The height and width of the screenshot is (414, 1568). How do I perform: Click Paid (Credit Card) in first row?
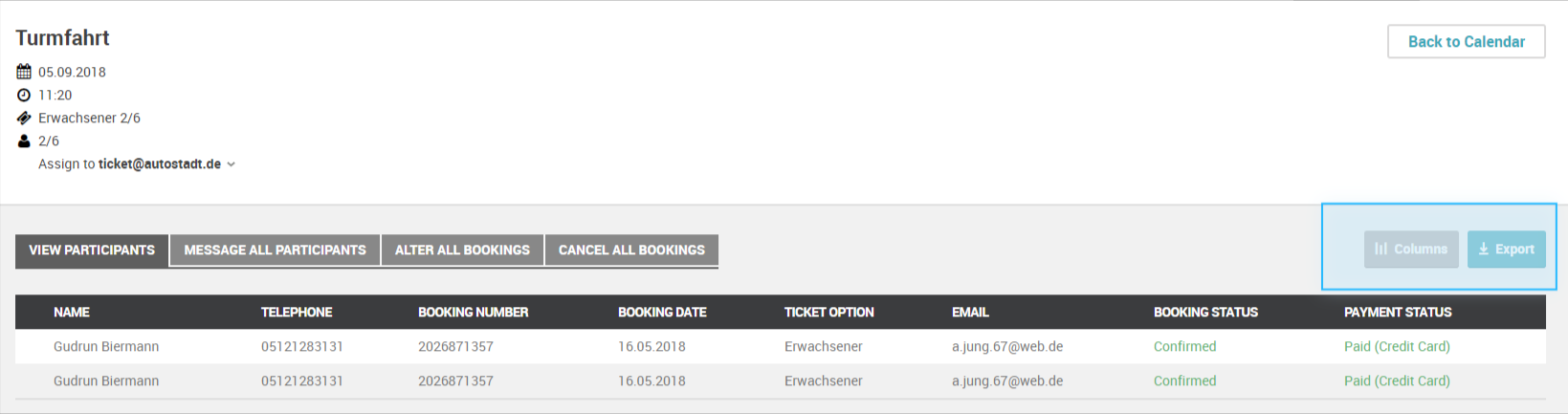pos(1397,346)
